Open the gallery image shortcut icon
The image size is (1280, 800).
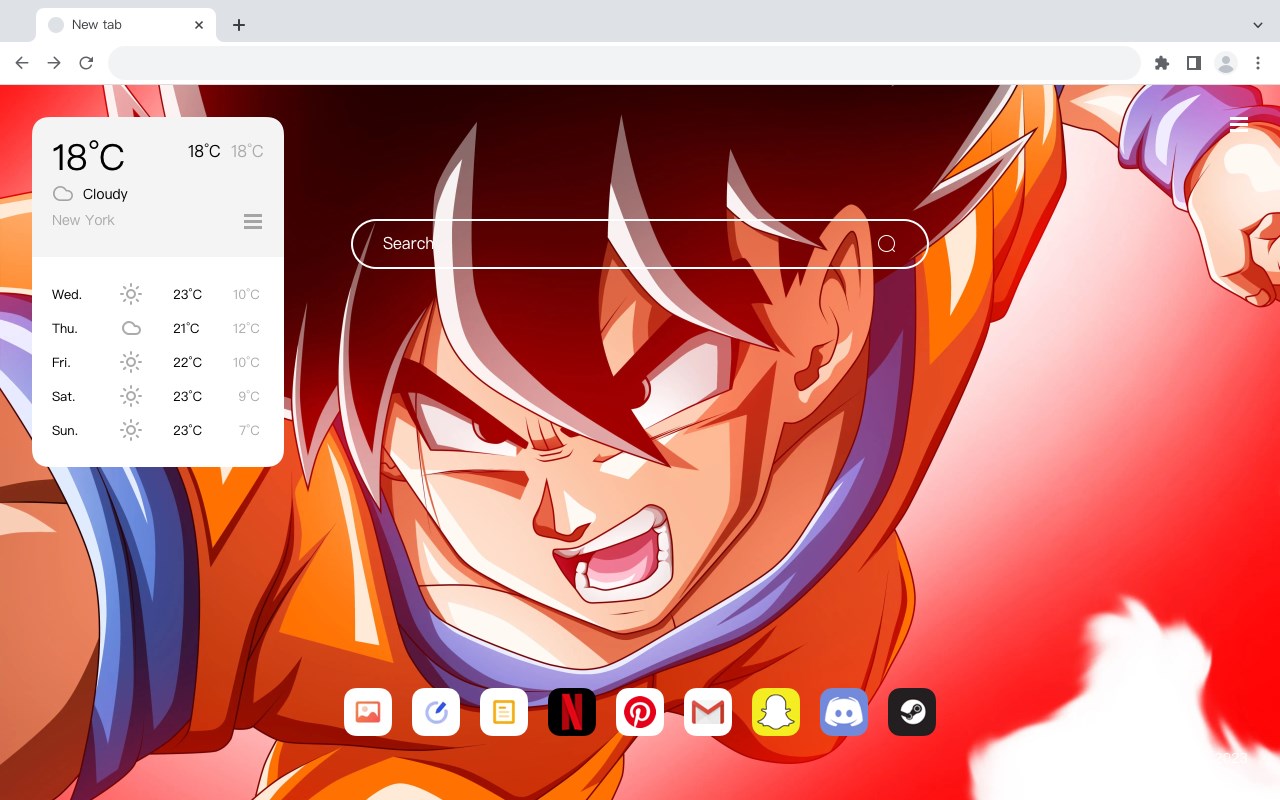tap(368, 712)
